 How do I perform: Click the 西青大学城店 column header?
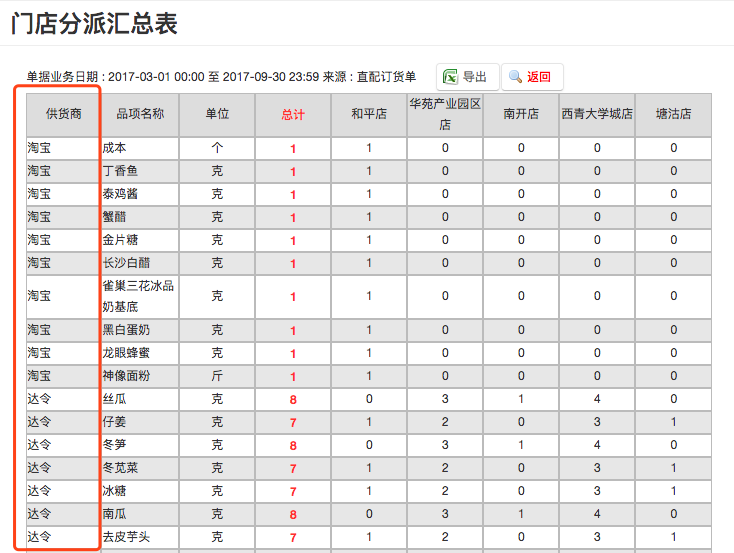(597, 114)
